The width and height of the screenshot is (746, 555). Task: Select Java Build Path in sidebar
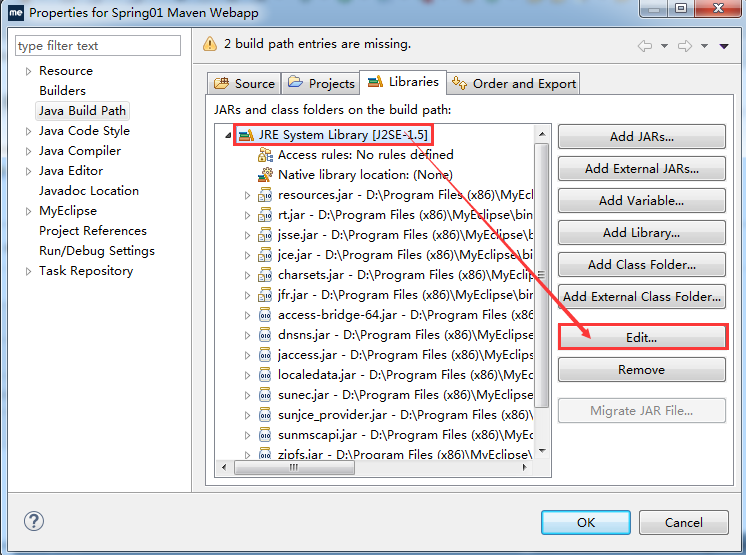(x=82, y=111)
